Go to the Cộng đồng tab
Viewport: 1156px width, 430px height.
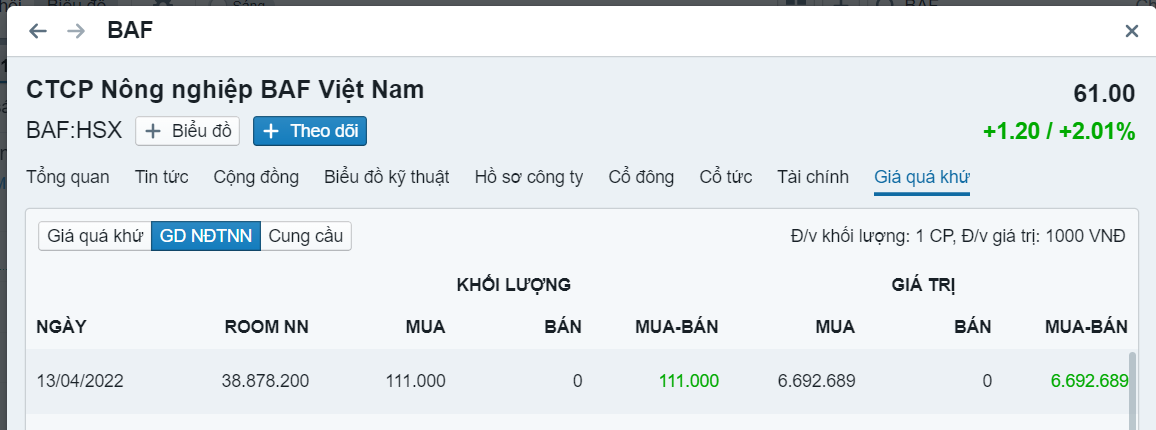pyautogui.click(x=256, y=177)
